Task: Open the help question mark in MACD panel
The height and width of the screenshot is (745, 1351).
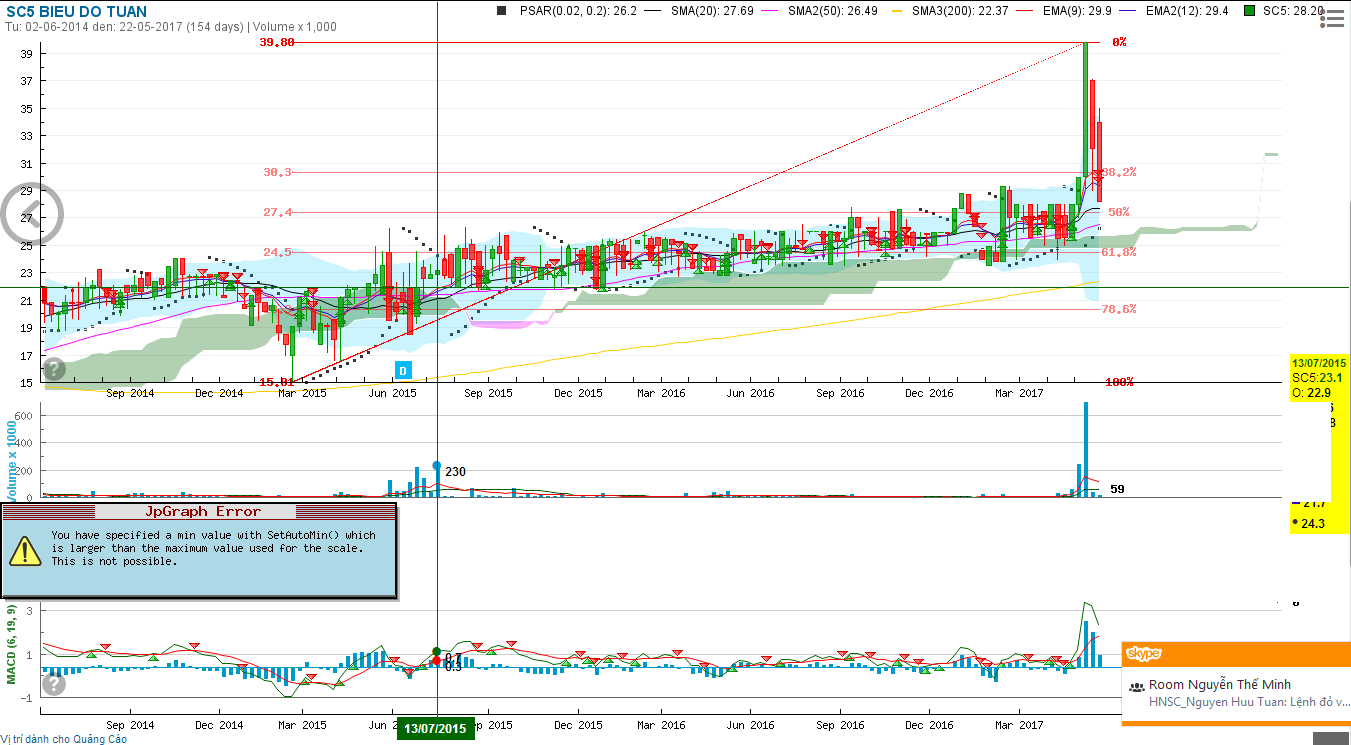Action: click(54, 684)
